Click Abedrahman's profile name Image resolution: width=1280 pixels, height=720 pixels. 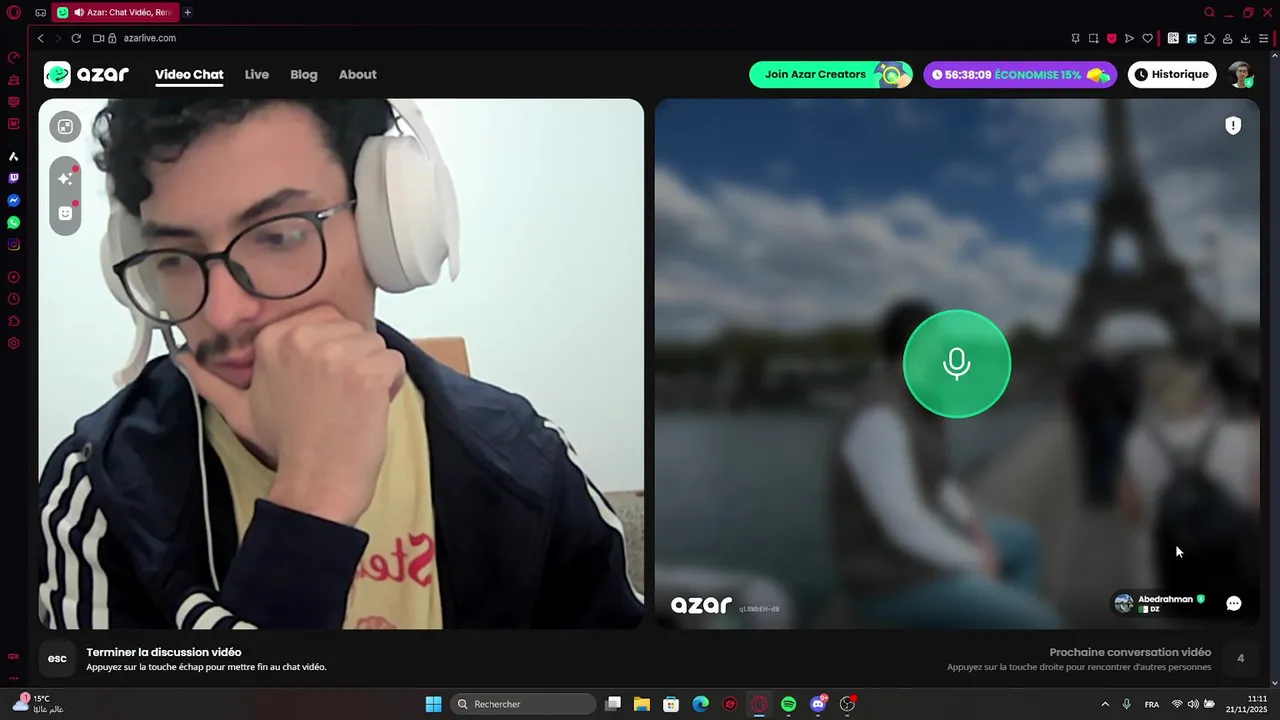[x=1165, y=599]
